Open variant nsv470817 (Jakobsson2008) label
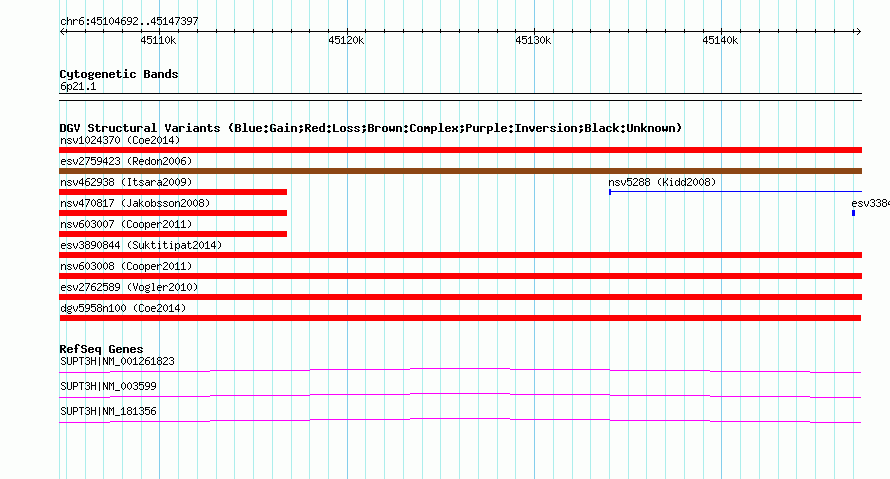Screen dimensions: 890x479 [135, 203]
